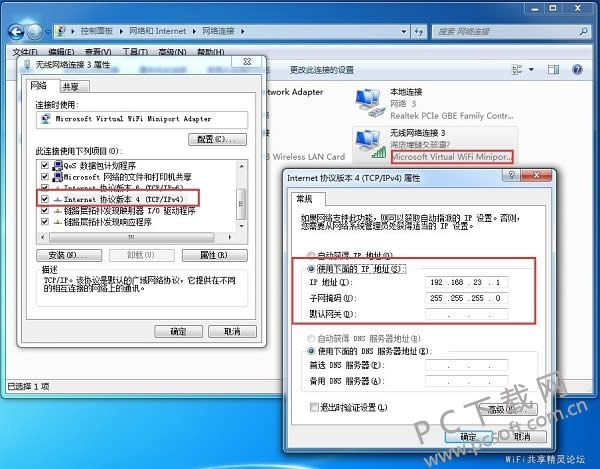Click the IP 地址 input field

466,282
